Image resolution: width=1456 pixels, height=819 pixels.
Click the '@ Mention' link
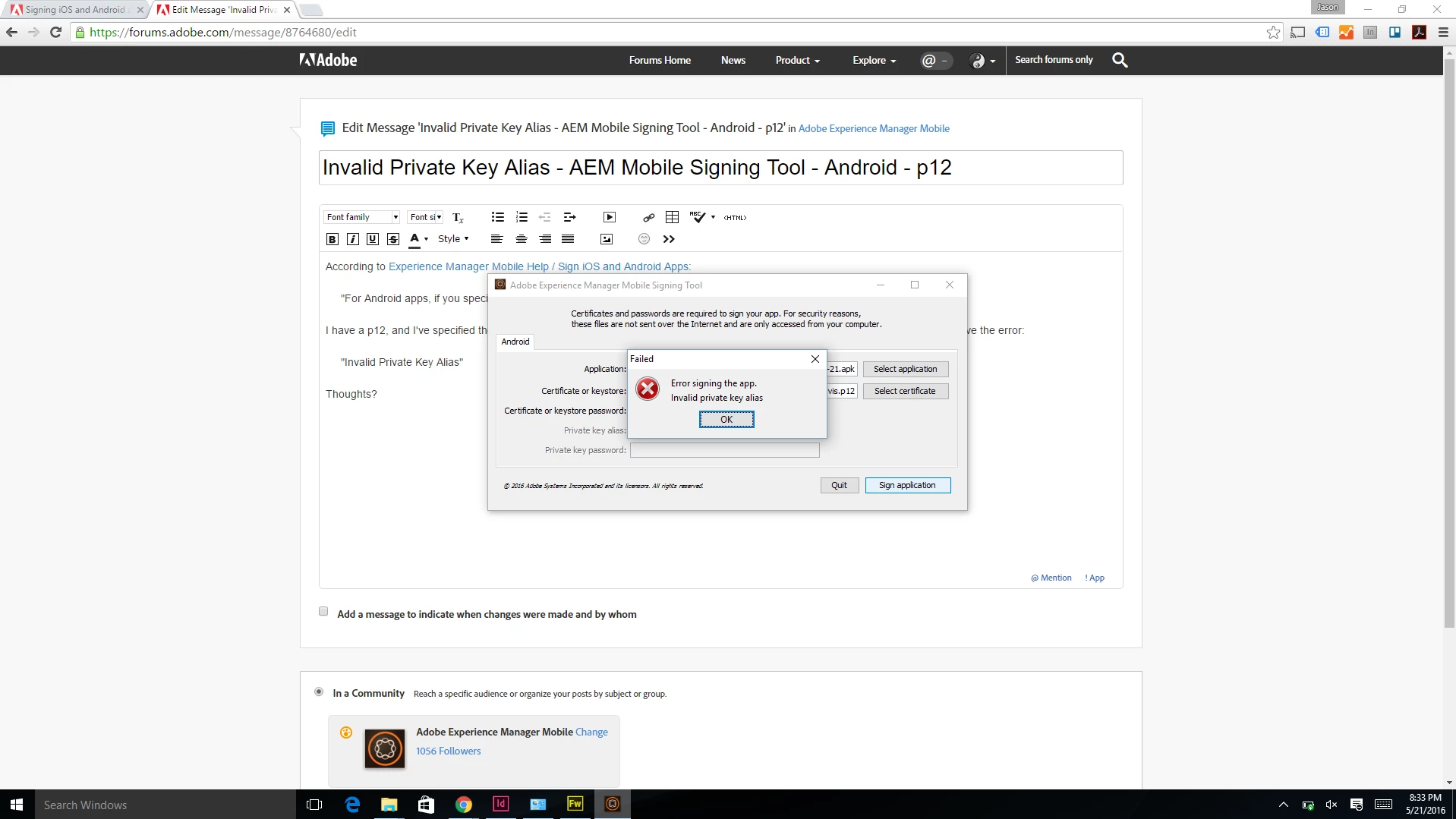[x=1051, y=578]
